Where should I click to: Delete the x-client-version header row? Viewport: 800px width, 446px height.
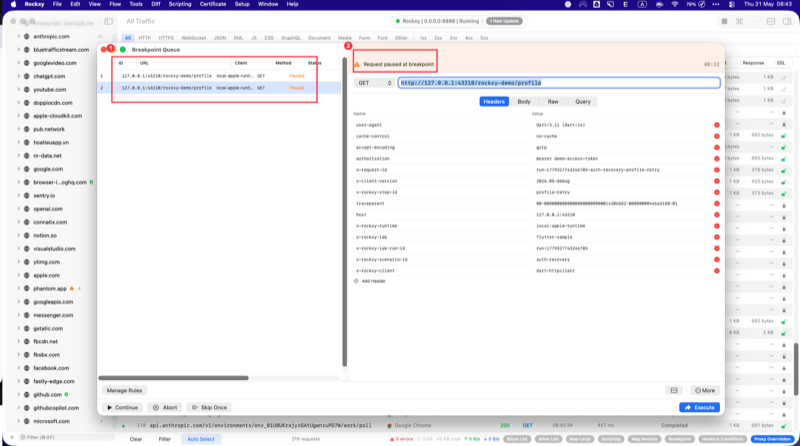tap(716, 181)
